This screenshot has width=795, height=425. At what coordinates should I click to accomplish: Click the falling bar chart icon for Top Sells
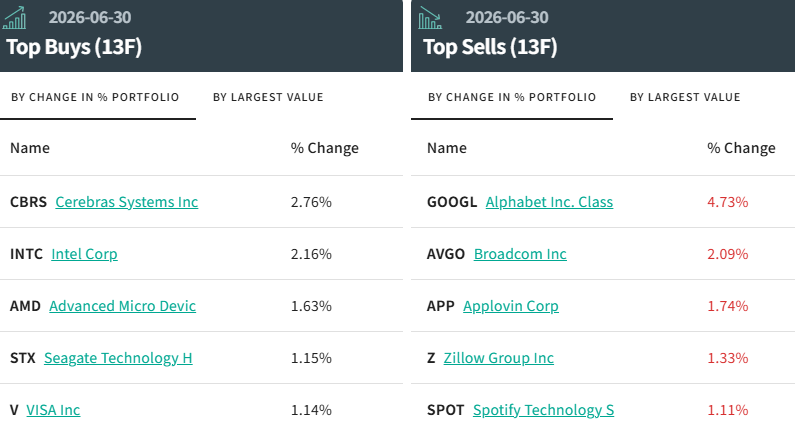pos(430,18)
